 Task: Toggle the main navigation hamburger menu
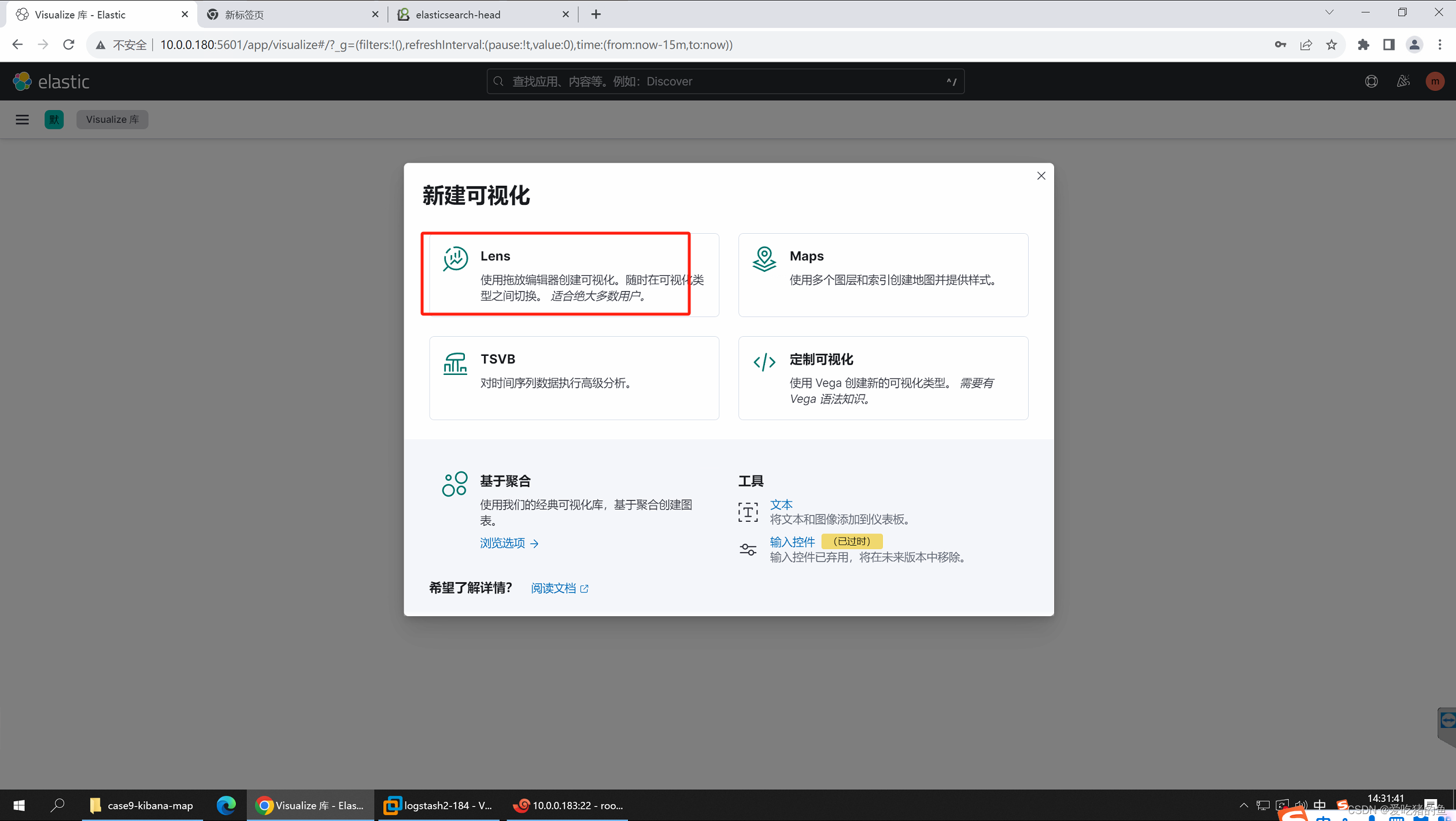click(x=22, y=119)
